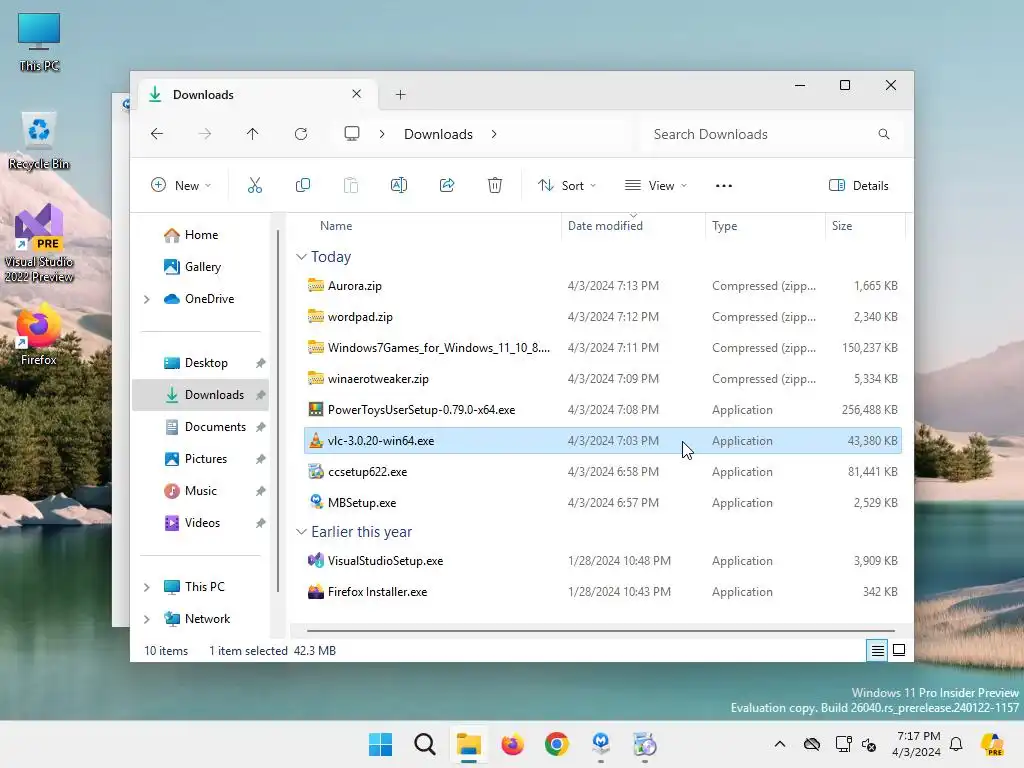Open Music in the navigation pane

tap(201, 491)
